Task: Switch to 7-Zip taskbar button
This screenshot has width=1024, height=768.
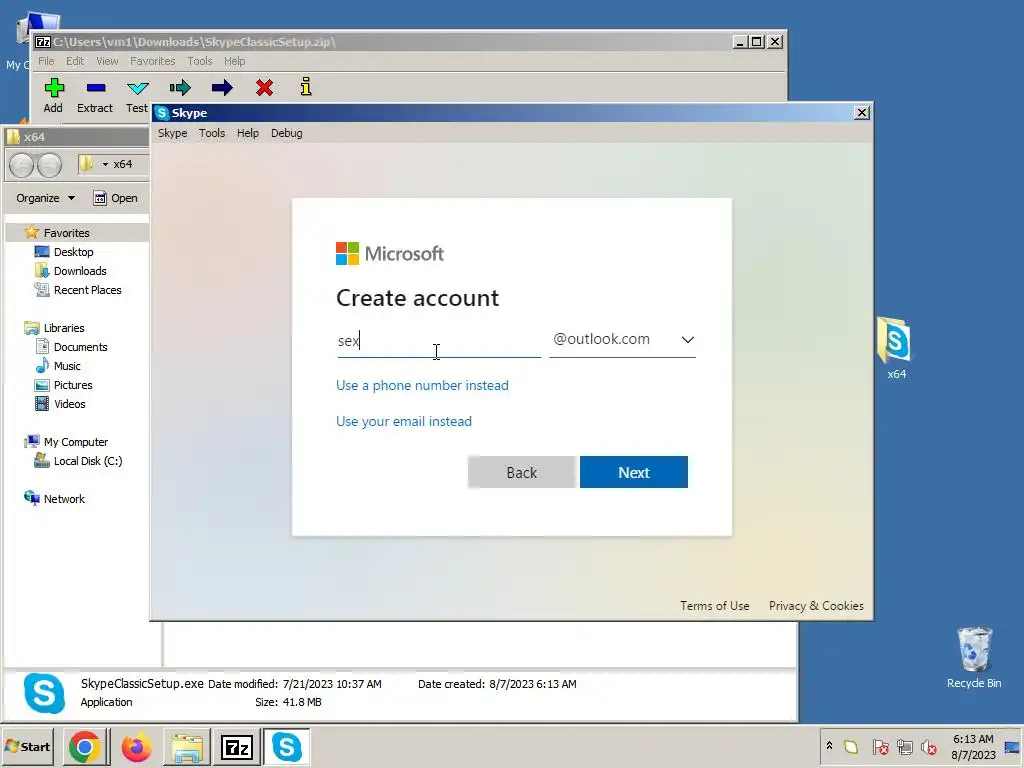Action: 236,747
